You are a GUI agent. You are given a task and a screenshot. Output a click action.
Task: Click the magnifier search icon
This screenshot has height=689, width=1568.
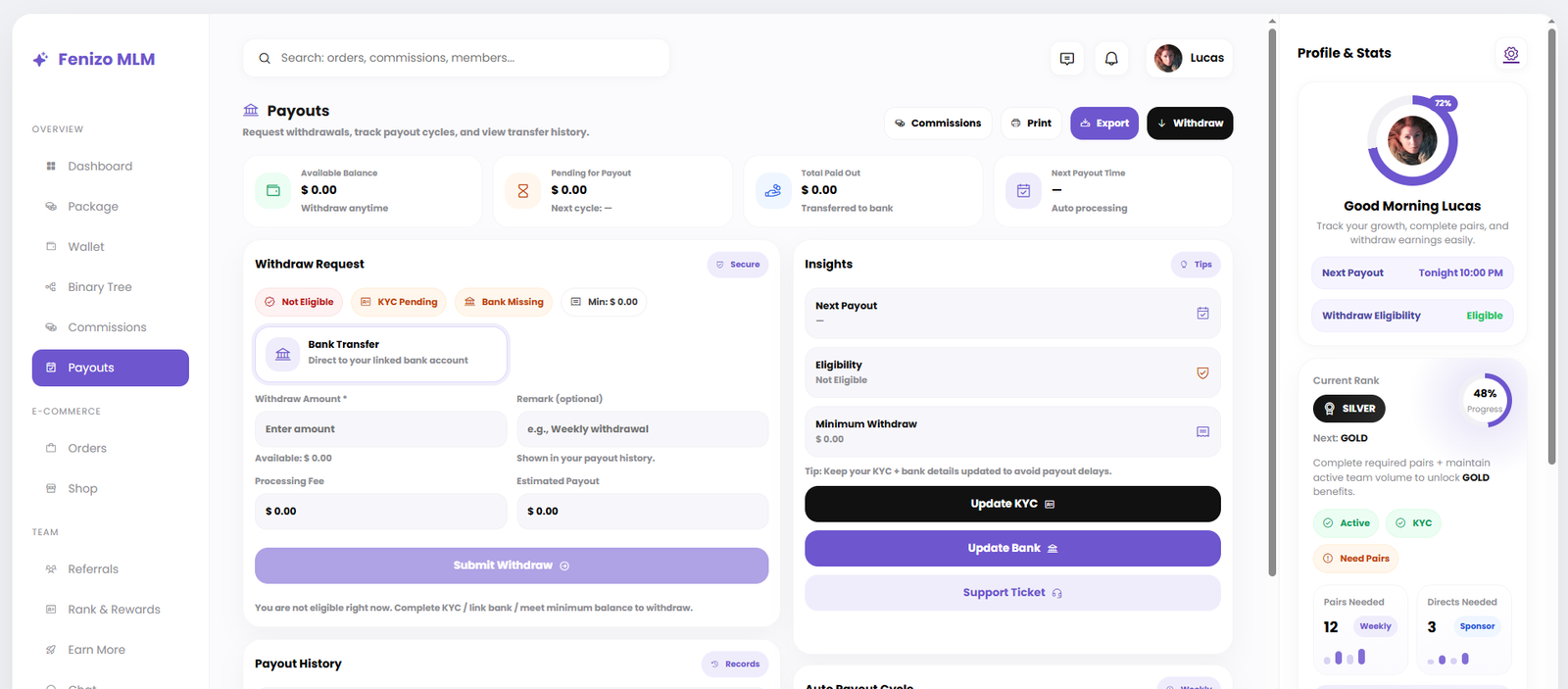(x=265, y=59)
